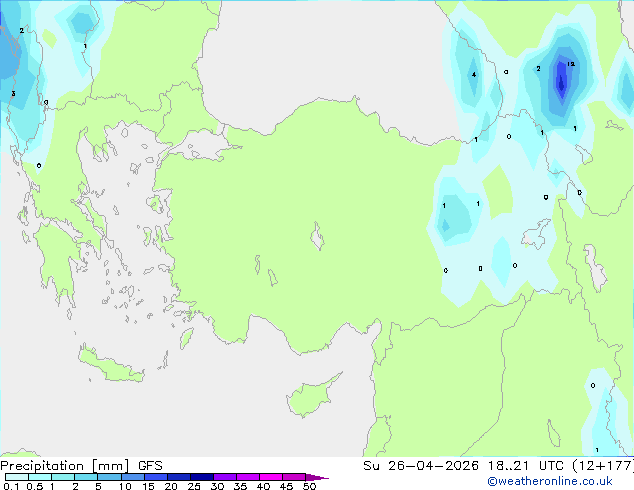Click the legend label "35"
This screenshot has height=490, width=634.
point(240,486)
